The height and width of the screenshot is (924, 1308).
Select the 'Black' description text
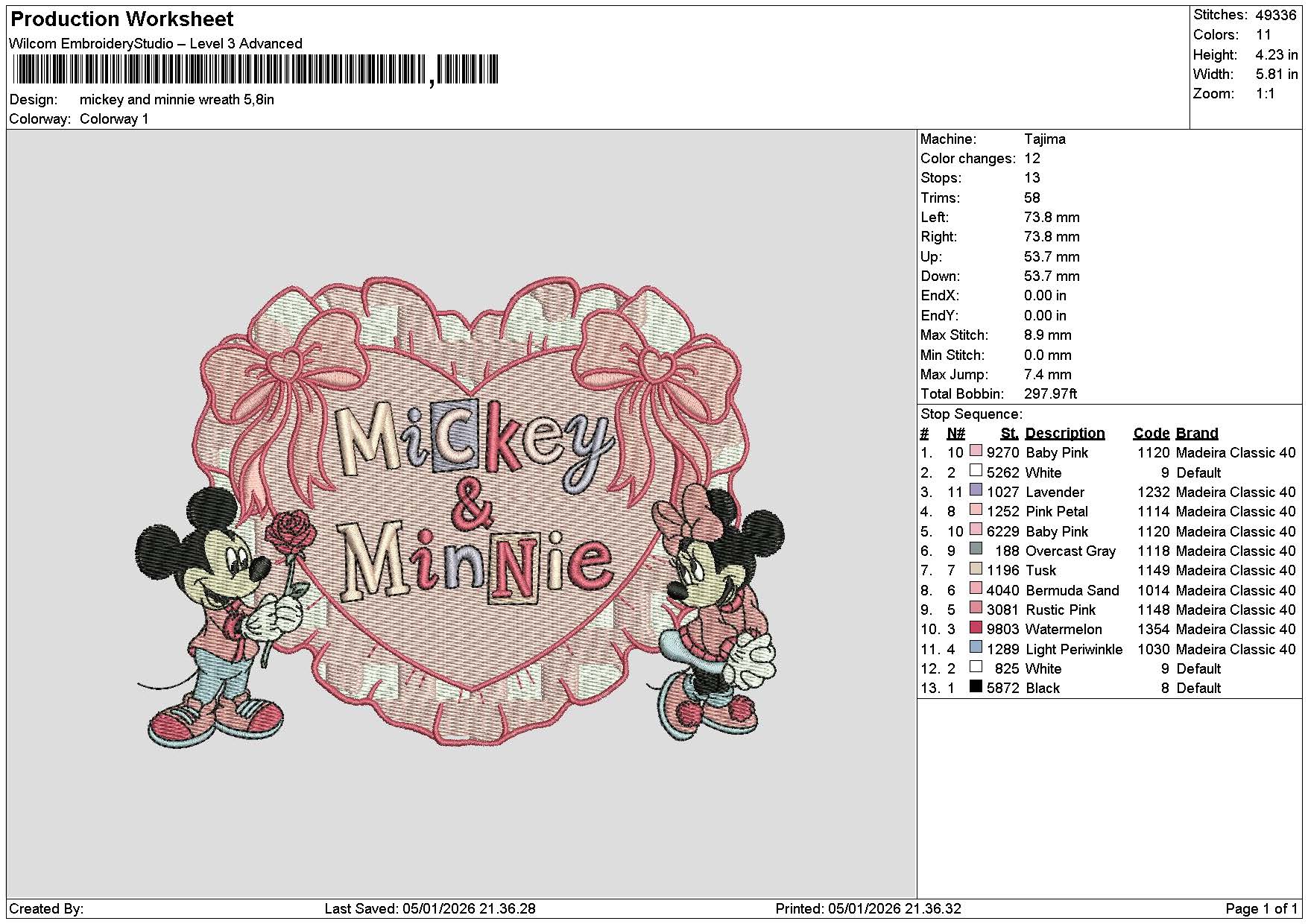tap(1043, 688)
